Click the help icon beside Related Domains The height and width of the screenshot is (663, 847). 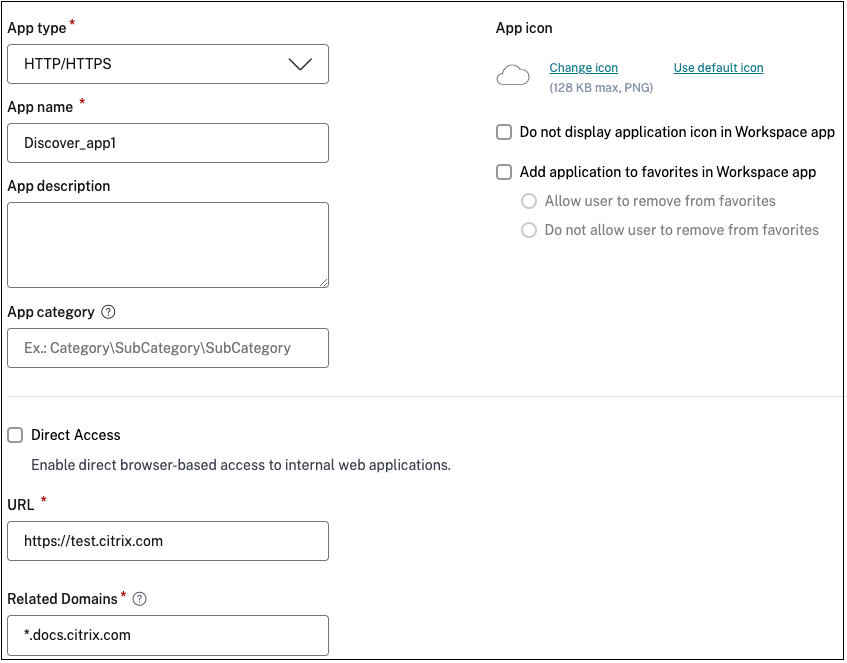click(x=140, y=599)
